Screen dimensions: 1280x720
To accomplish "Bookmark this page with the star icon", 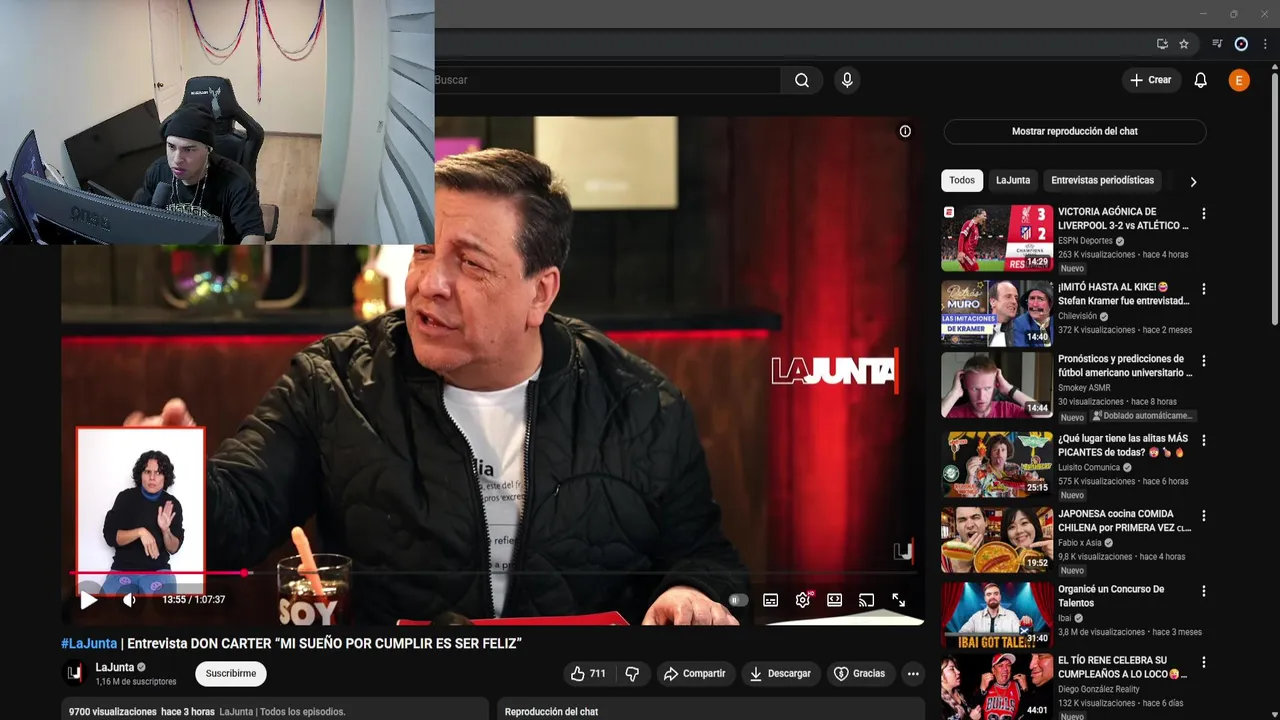I will coord(1184,44).
